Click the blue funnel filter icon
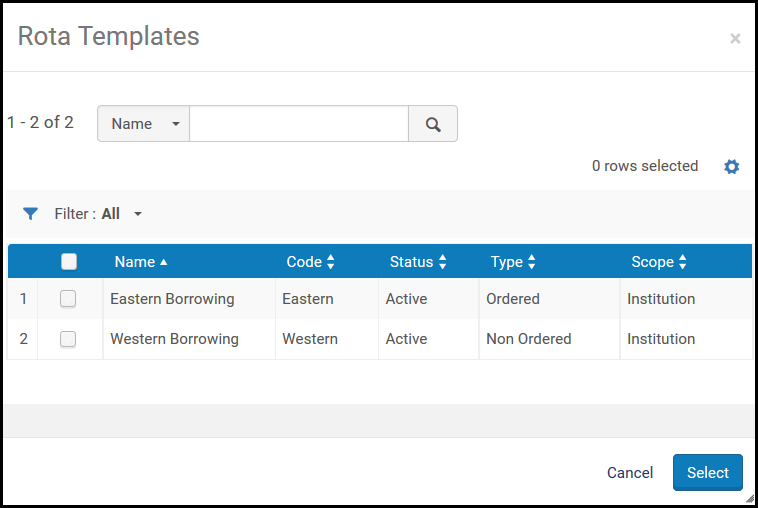Viewport: 758px width, 508px height. click(x=31, y=214)
